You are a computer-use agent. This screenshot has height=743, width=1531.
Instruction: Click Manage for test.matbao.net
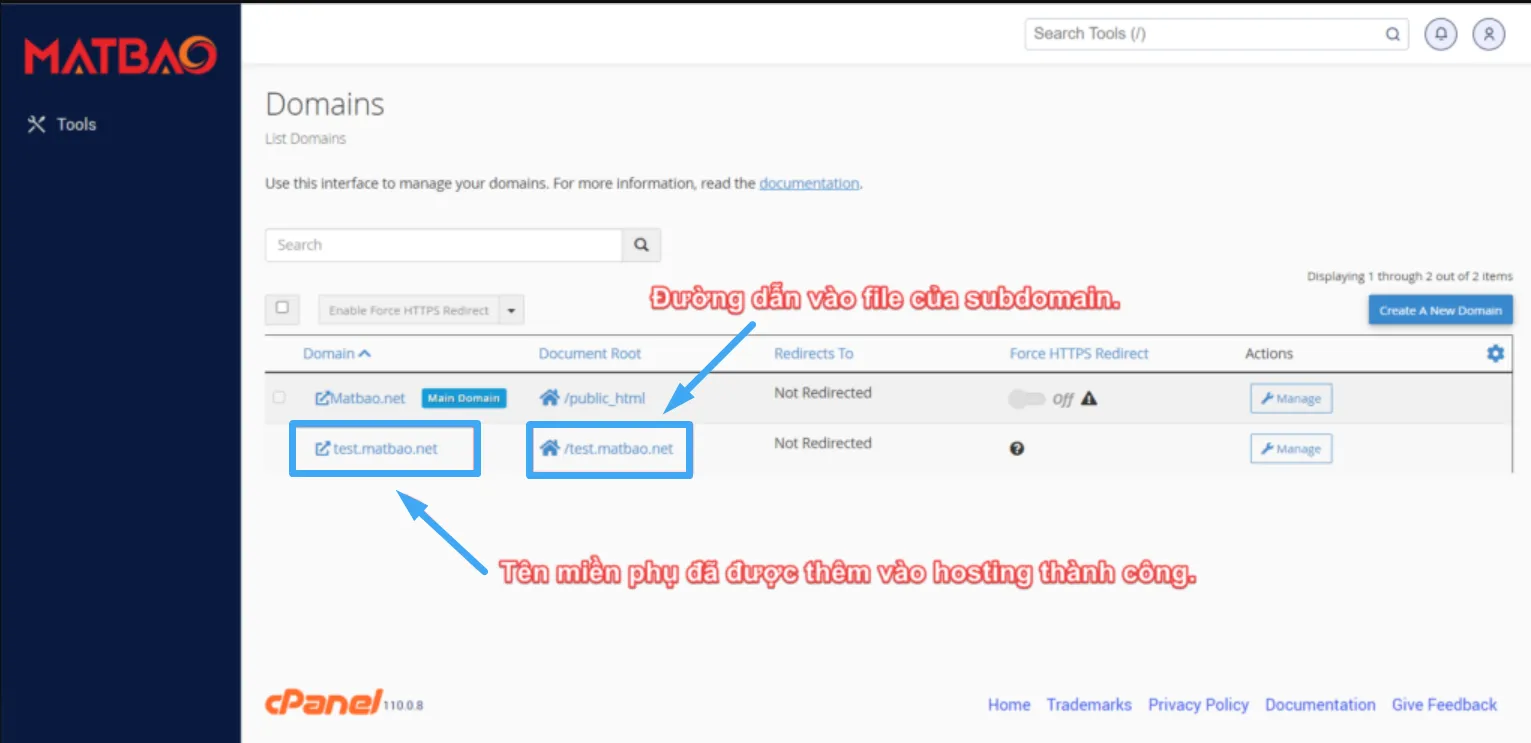[1291, 449]
